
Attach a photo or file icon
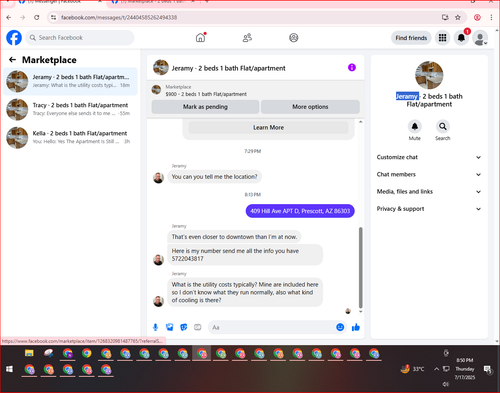170,327
